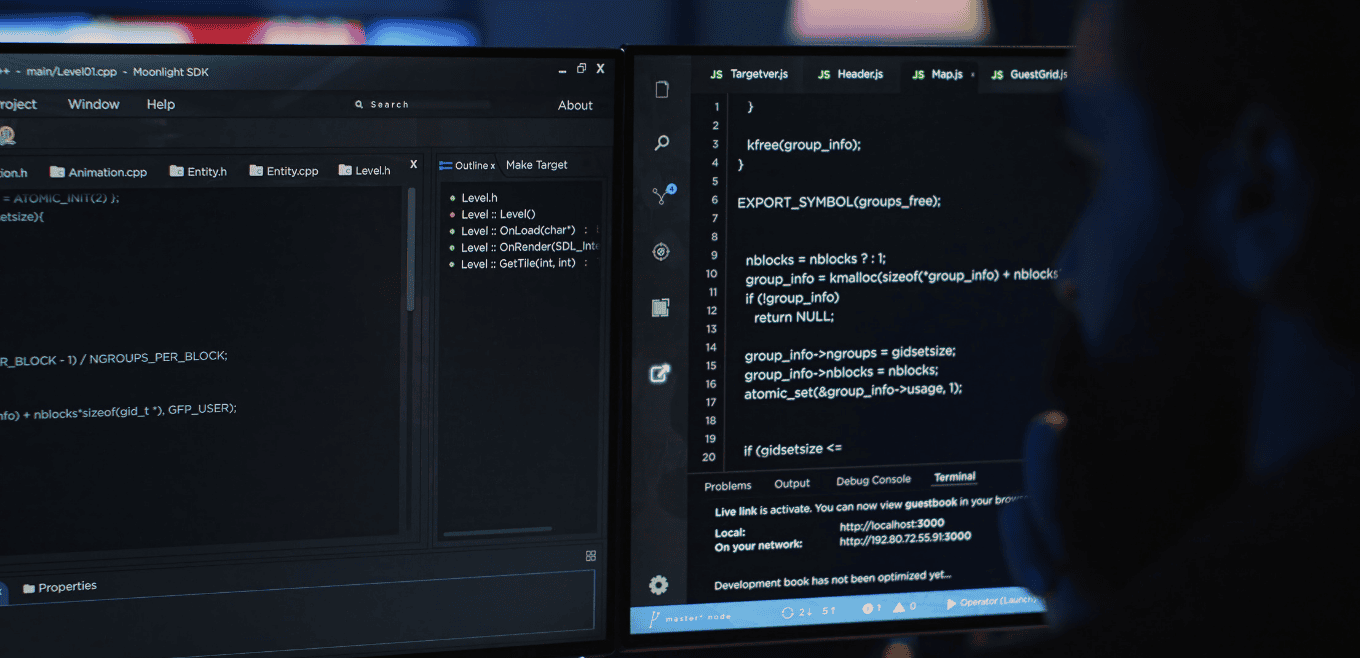Open the Run and Debug target icon

pos(660,252)
